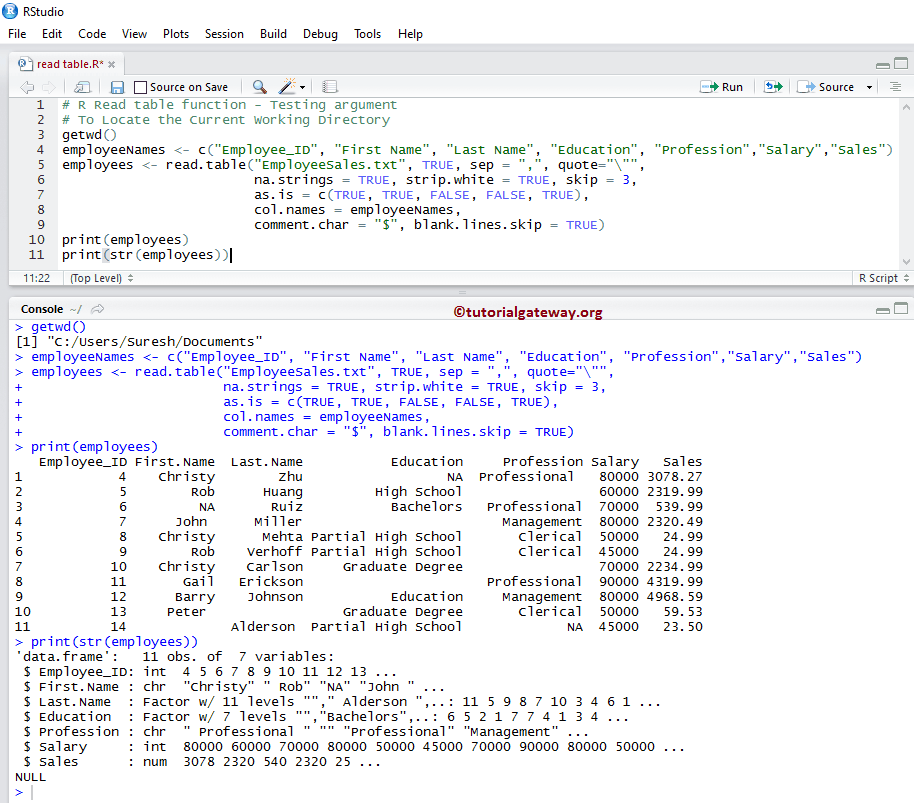This screenshot has width=914, height=803.
Task: Maximize the Console pane
Action: [899, 309]
